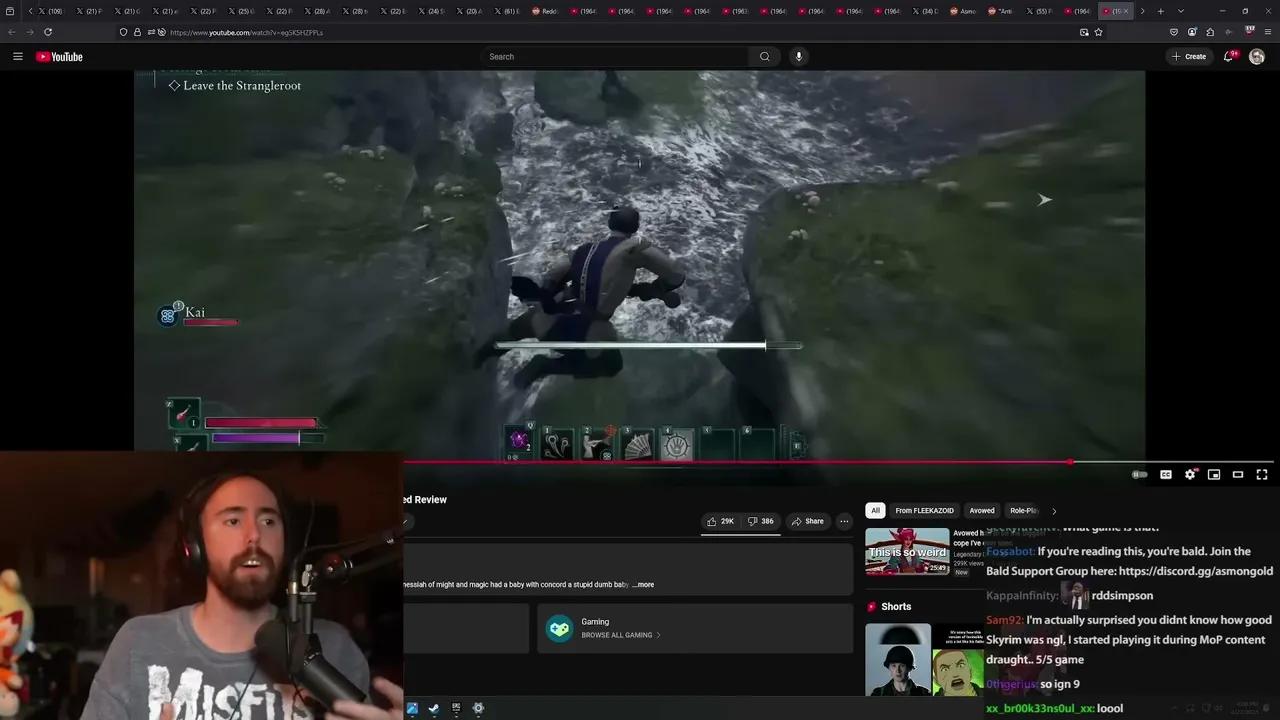This screenshot has height=720, width=1280.
Task: Select the All filter chip
Action: tap(875, 511)
